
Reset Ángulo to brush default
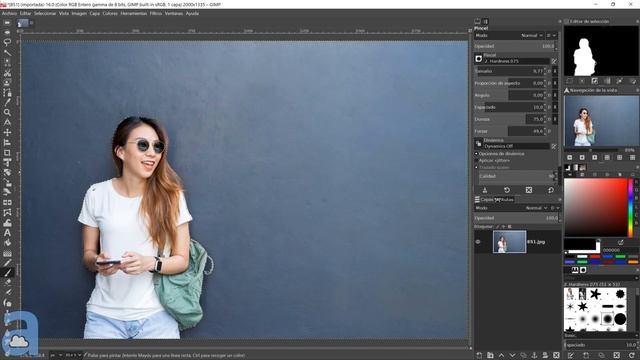tap(555, 95)
